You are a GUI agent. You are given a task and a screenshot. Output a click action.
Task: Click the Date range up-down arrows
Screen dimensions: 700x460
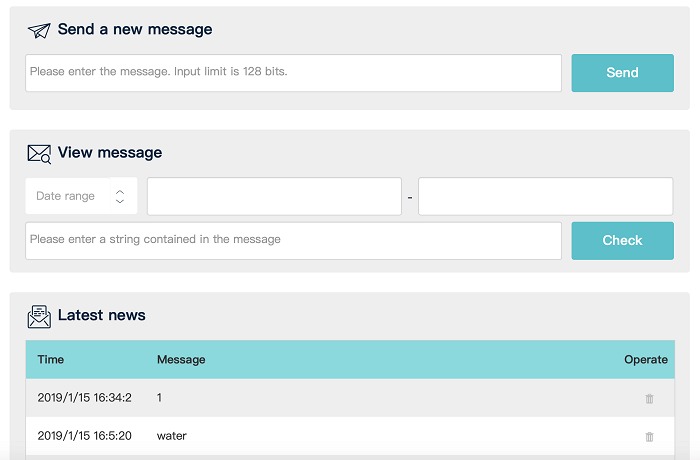120,196
